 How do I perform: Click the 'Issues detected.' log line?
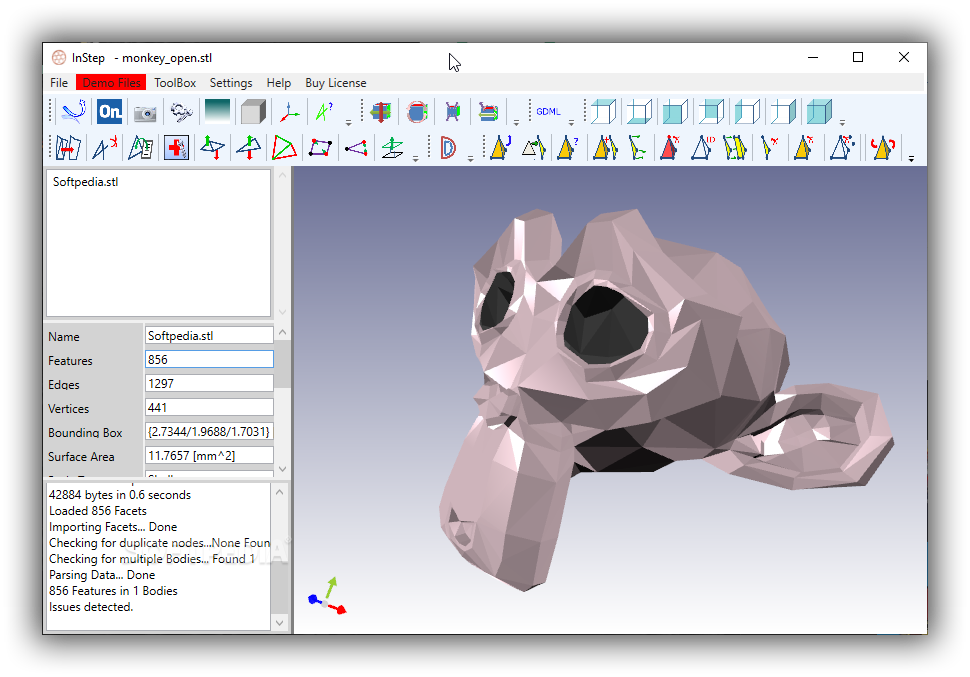pyautogui.click(x=91, y=607)
